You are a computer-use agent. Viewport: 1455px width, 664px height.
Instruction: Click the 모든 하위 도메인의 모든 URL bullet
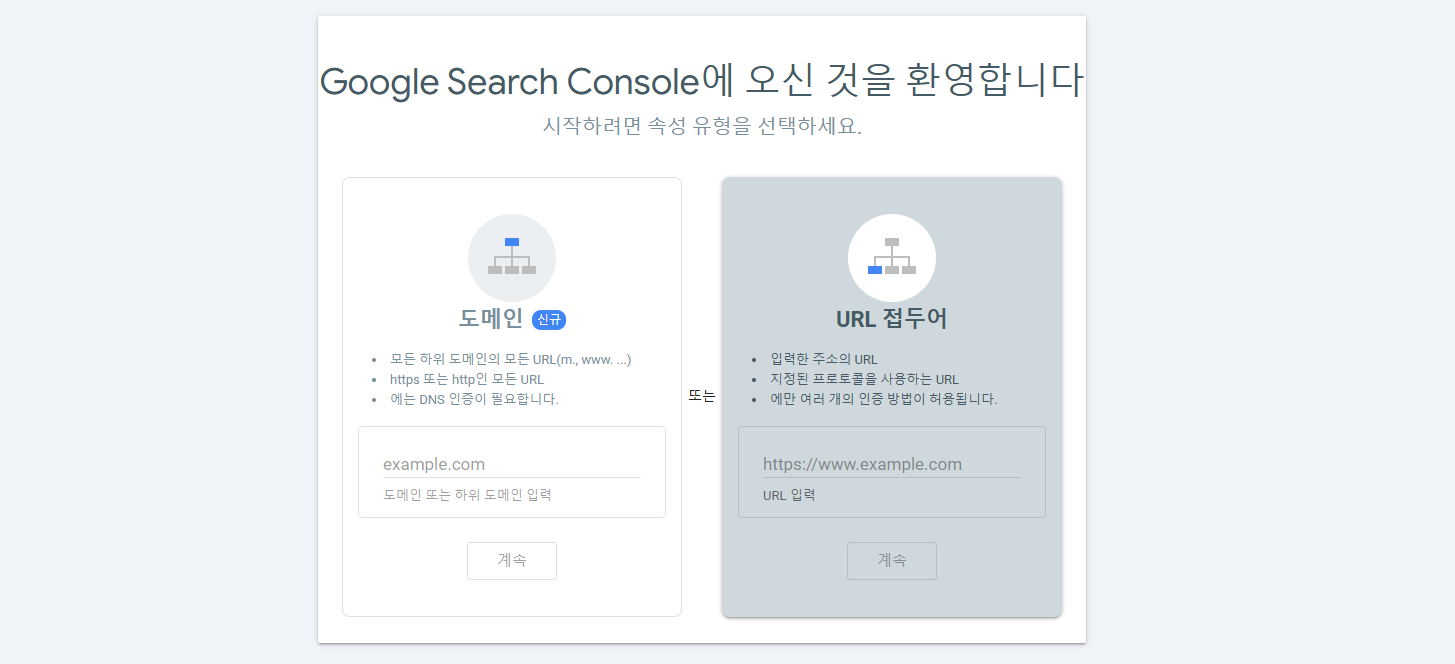(x=511, y=359)
